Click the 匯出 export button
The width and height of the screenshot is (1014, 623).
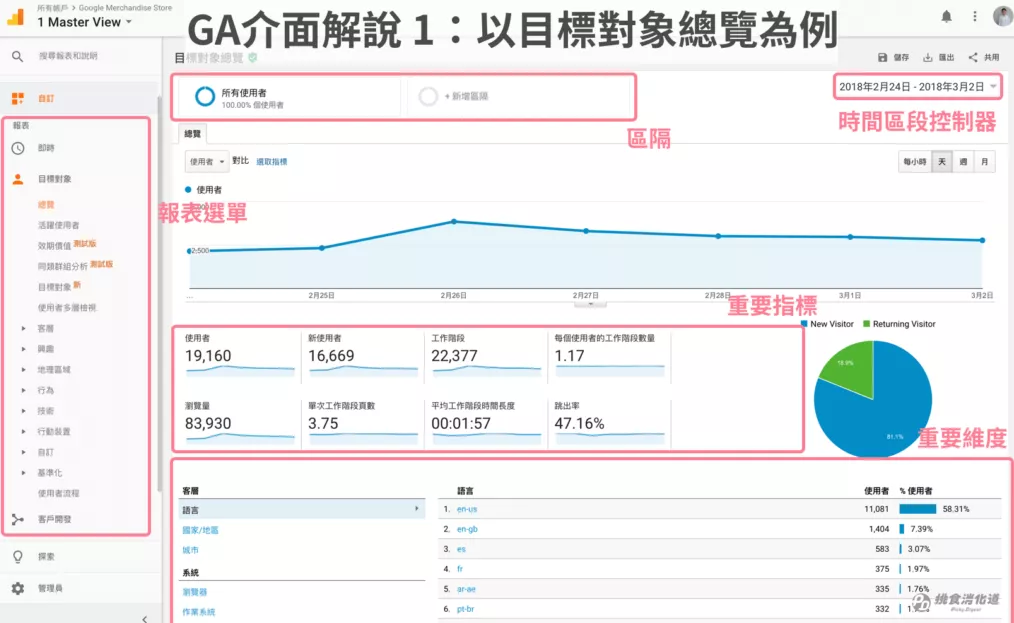coord(938,58)
